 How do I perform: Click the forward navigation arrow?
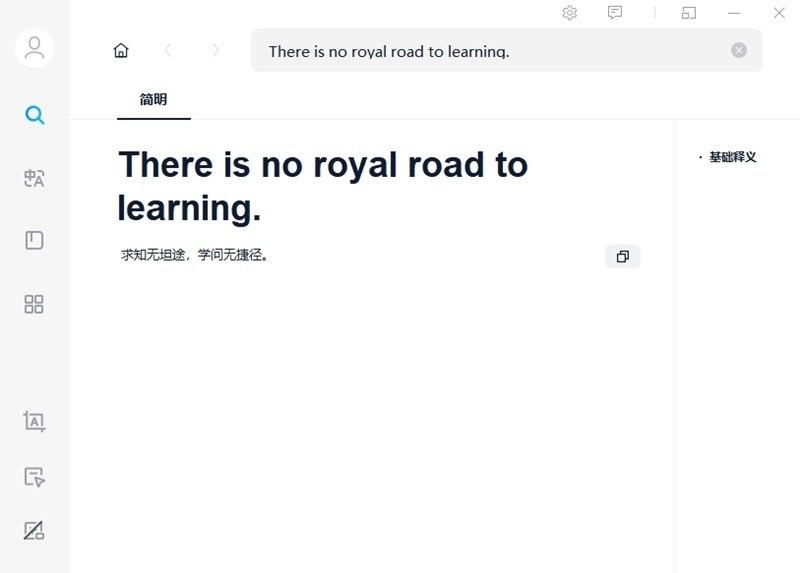tap(216, 50)
